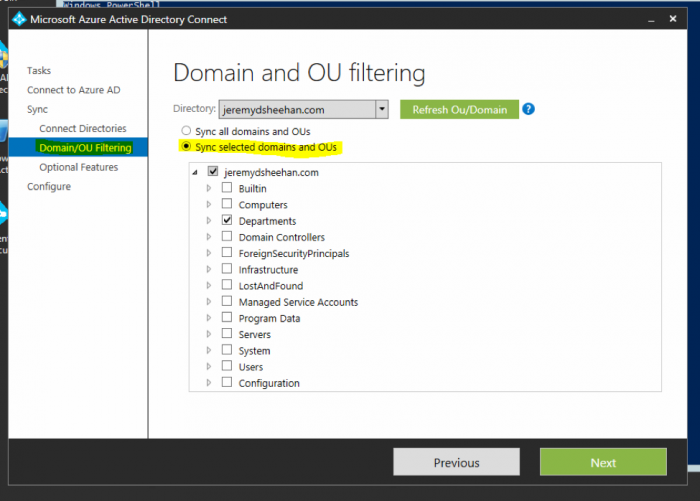Viewport: 700px width, 501px height.
Task: Go to Configure step
Action: point(49,187)
